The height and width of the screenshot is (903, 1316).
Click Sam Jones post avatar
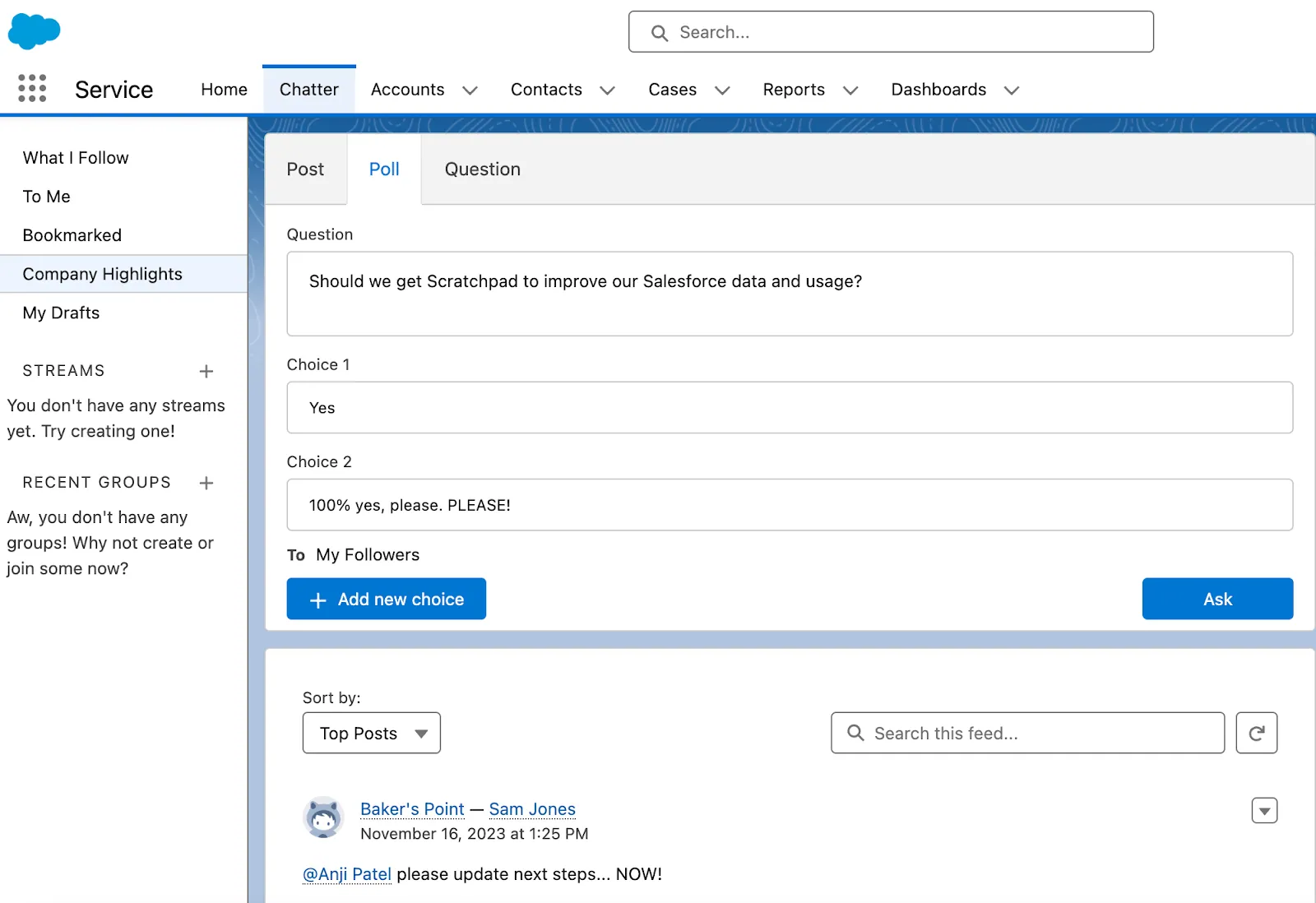[323, 817]
